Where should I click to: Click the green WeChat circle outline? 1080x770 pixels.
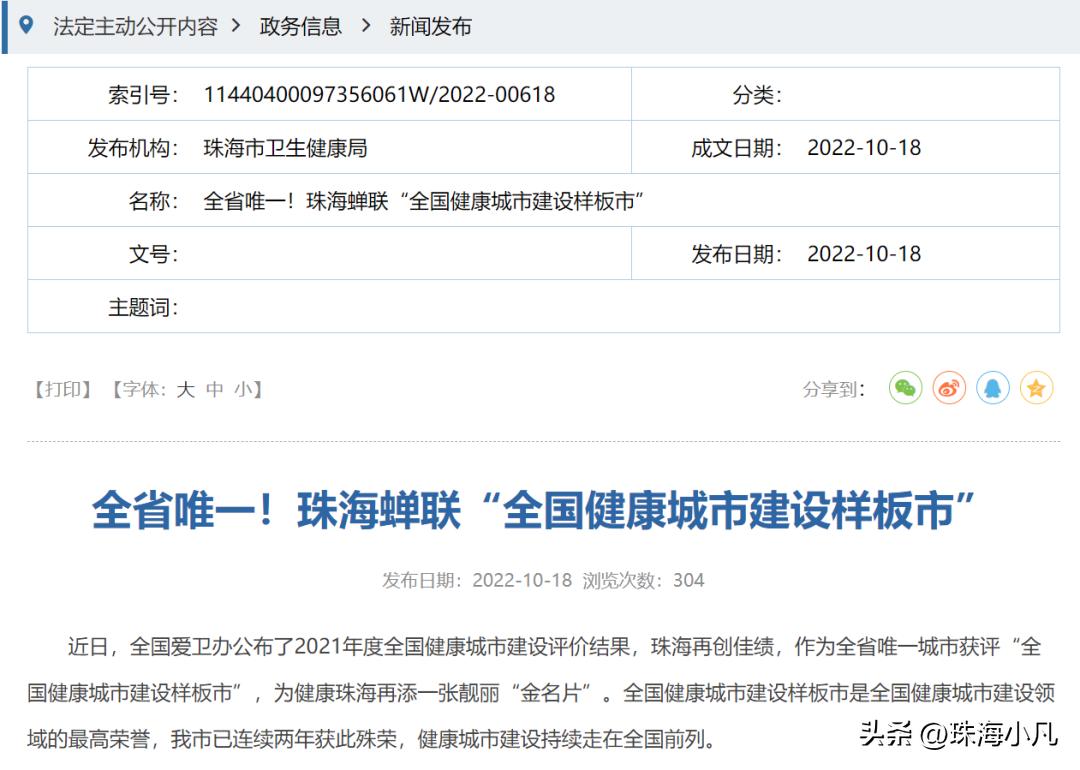pos(904,388)
